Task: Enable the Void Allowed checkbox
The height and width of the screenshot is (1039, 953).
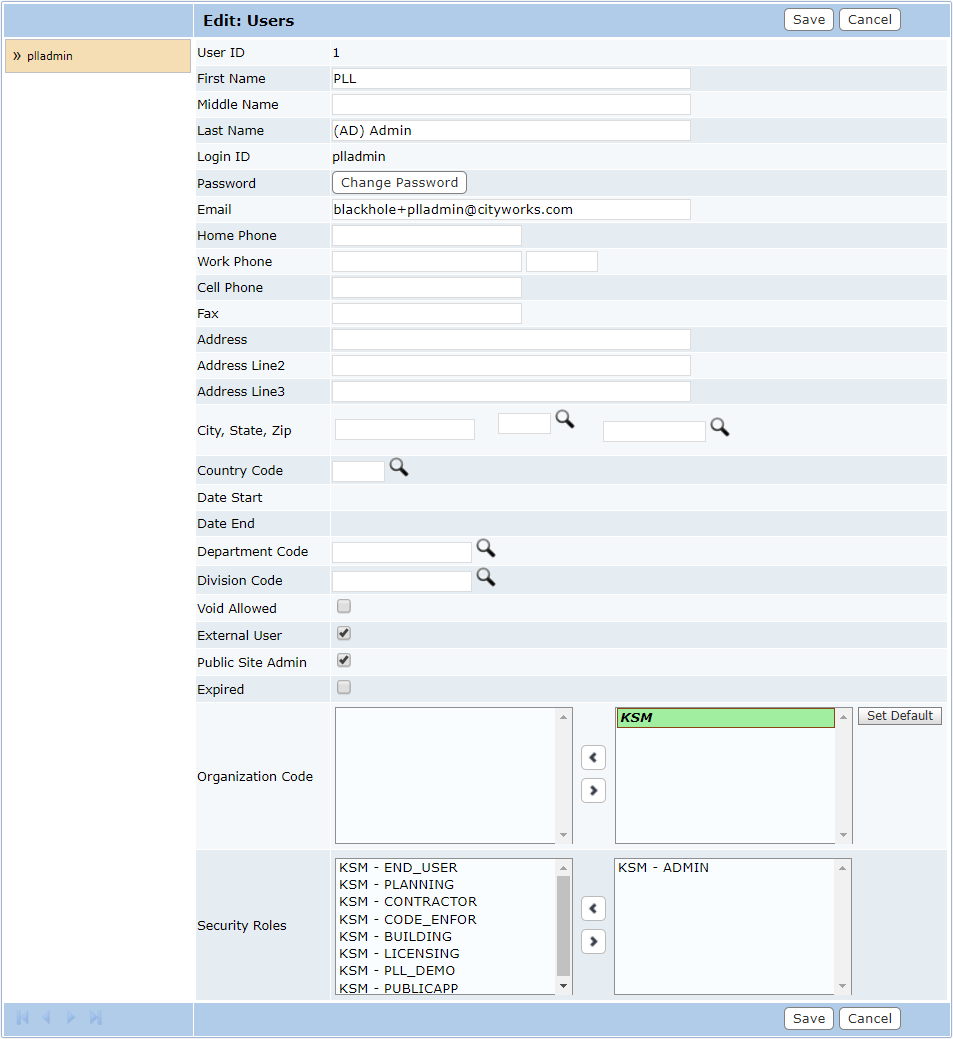Action: tap(344, 606)
